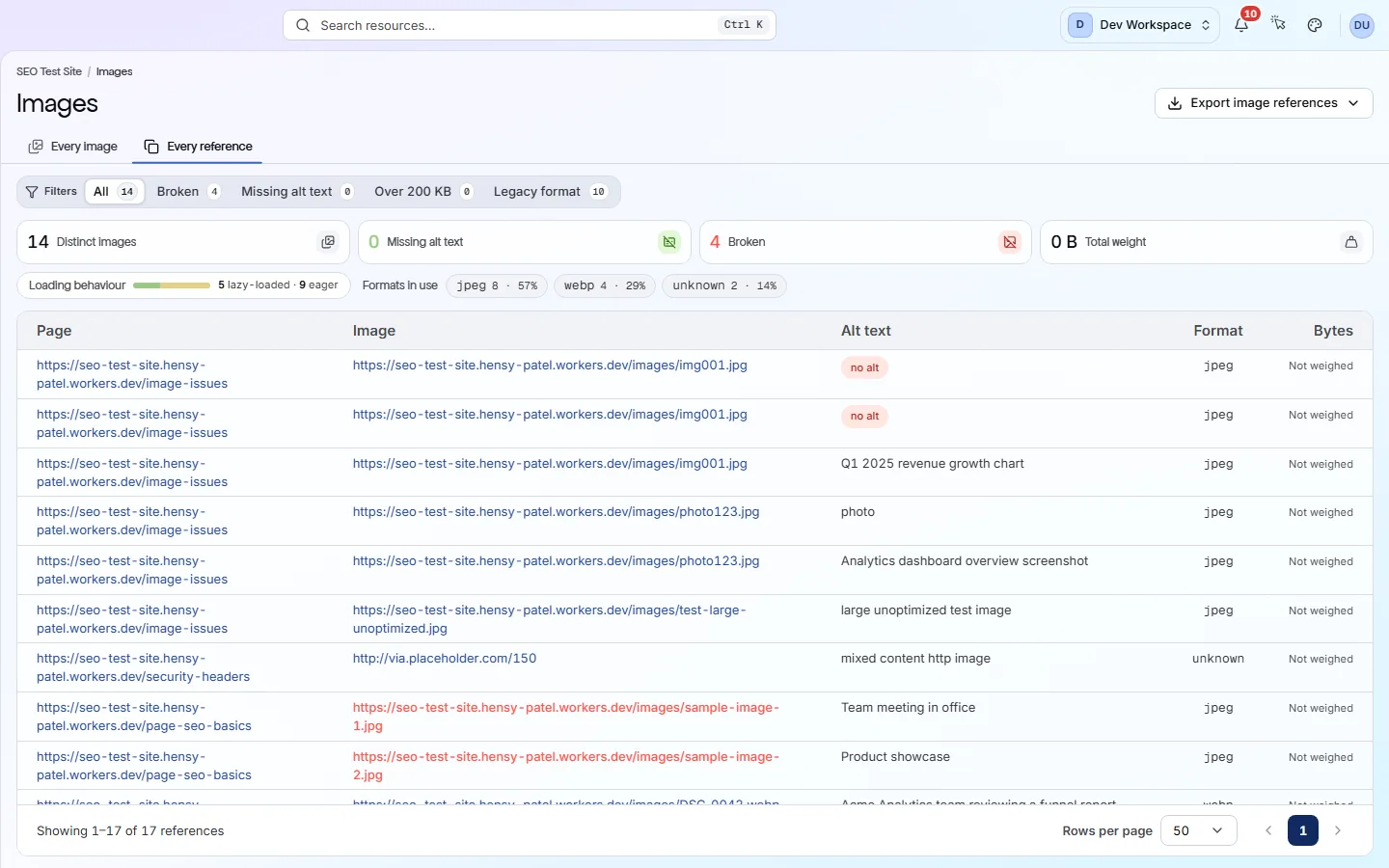Select page 1 in pagination
The image size is (1389, 868).
(1303, 830)
